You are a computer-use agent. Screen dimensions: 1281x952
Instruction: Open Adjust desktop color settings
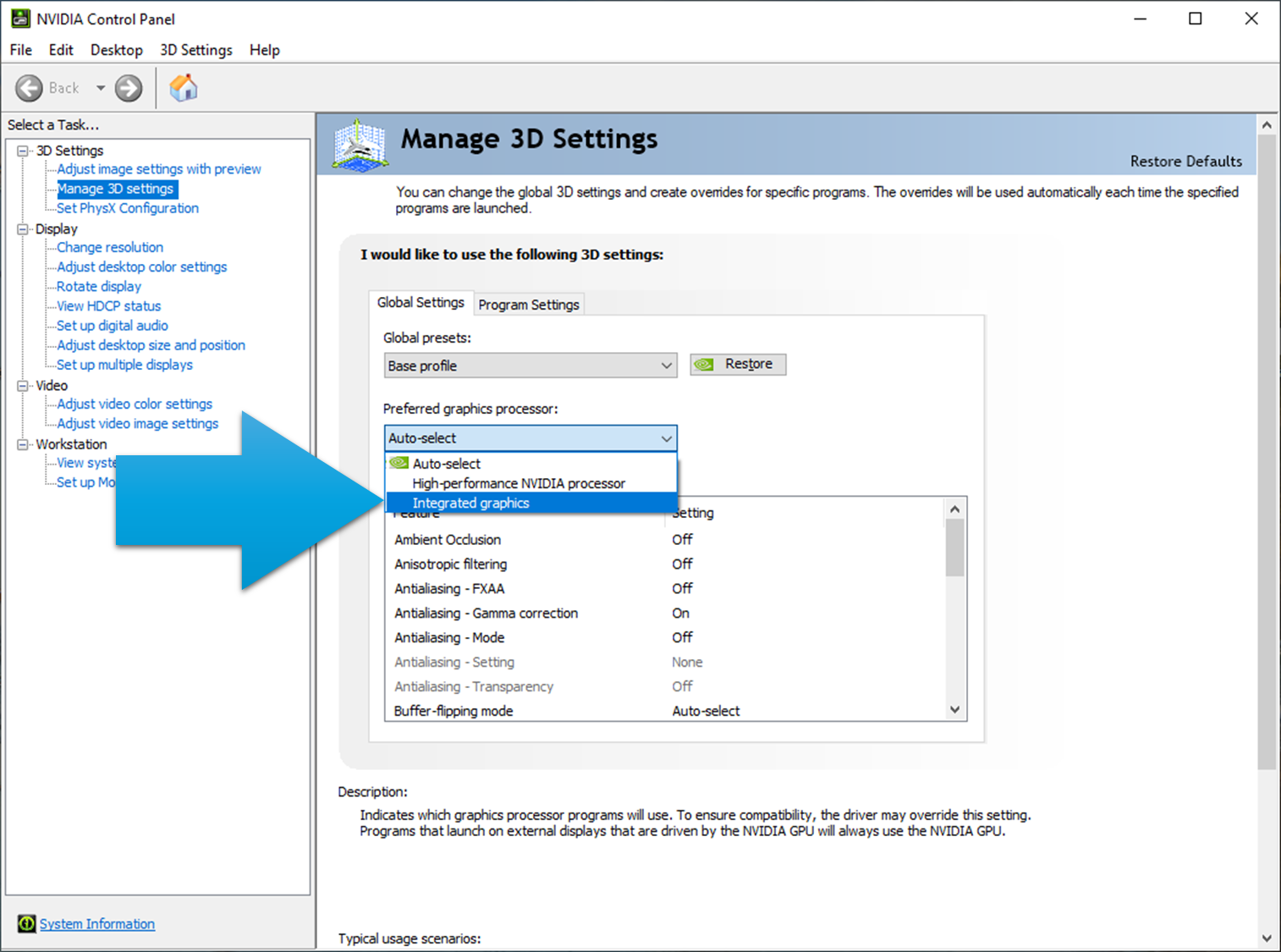[142, 267]
